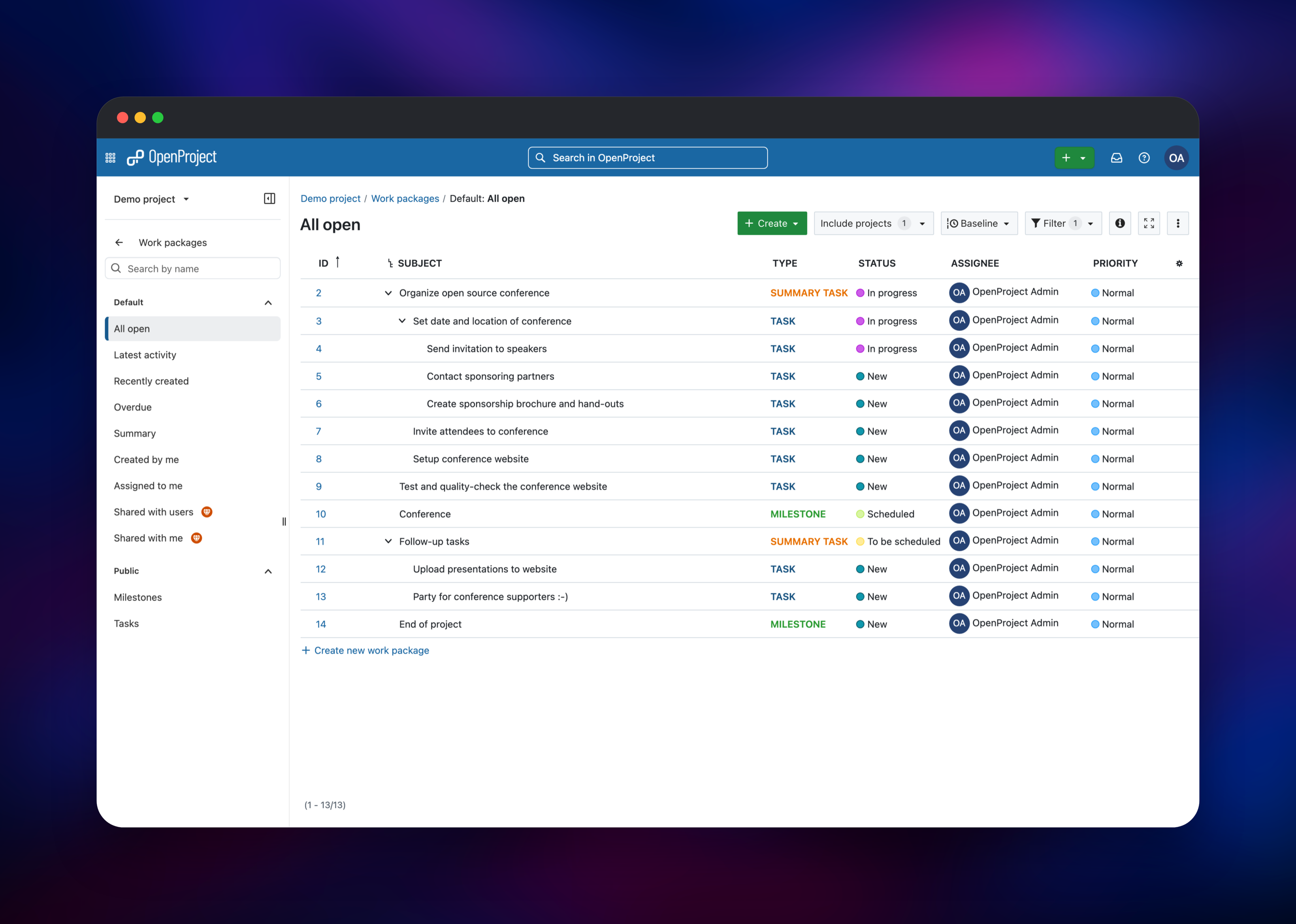Click the Search by name field
Screen dimensions: 1296x924
[193, 268]
